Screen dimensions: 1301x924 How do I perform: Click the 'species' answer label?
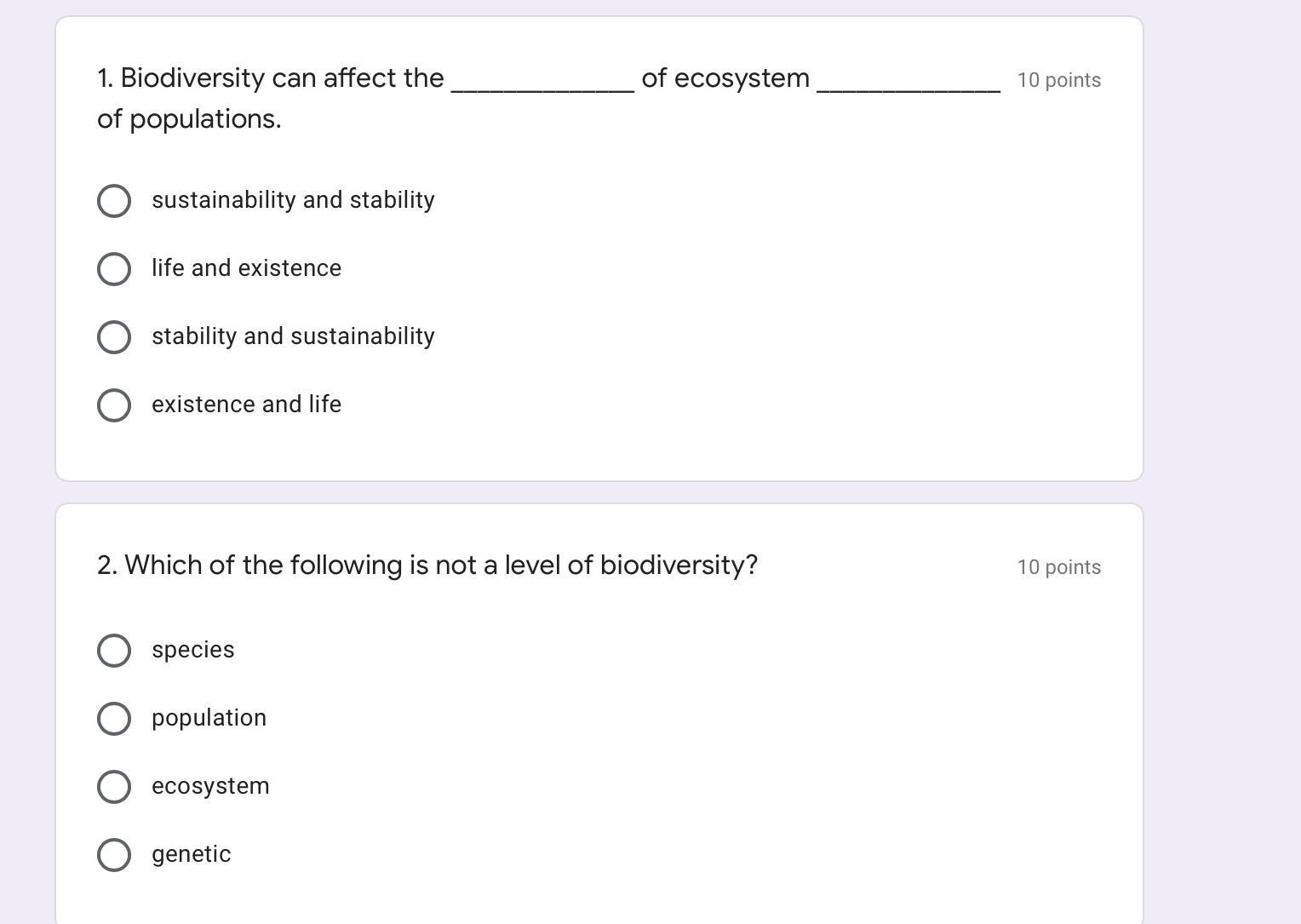click(x=193, y=651)
